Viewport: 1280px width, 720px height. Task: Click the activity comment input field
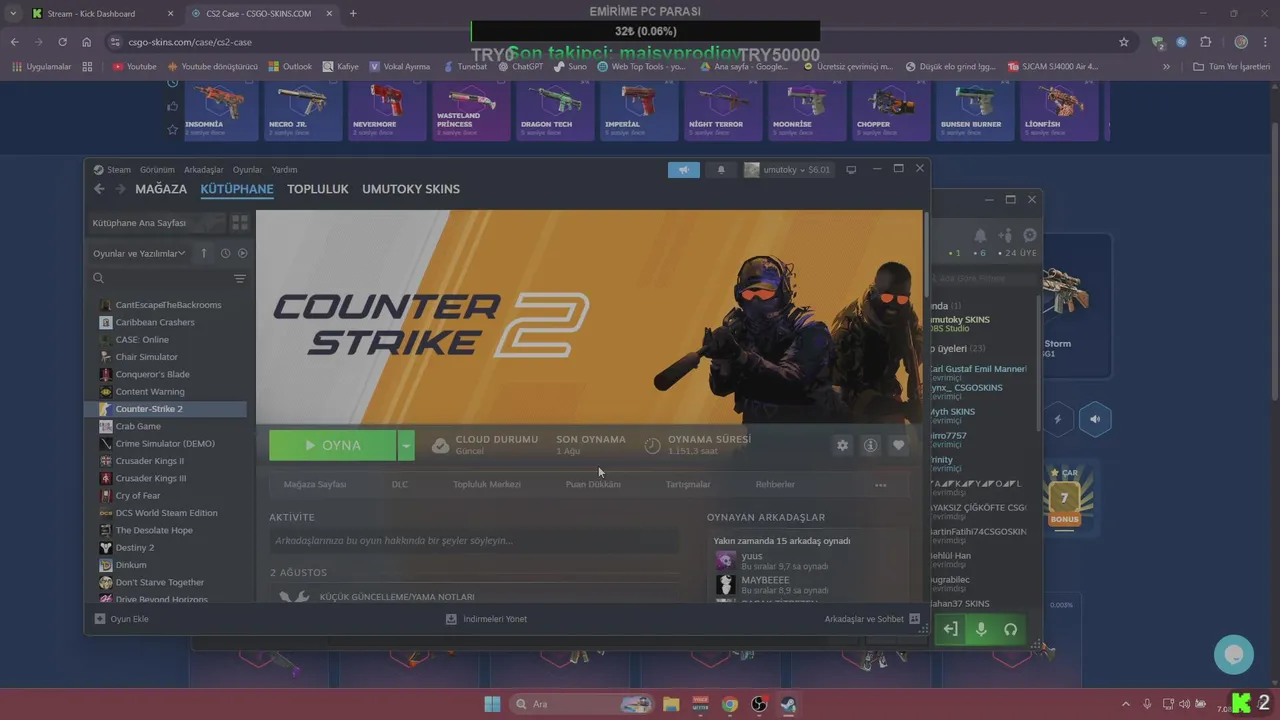pos(474,541)
